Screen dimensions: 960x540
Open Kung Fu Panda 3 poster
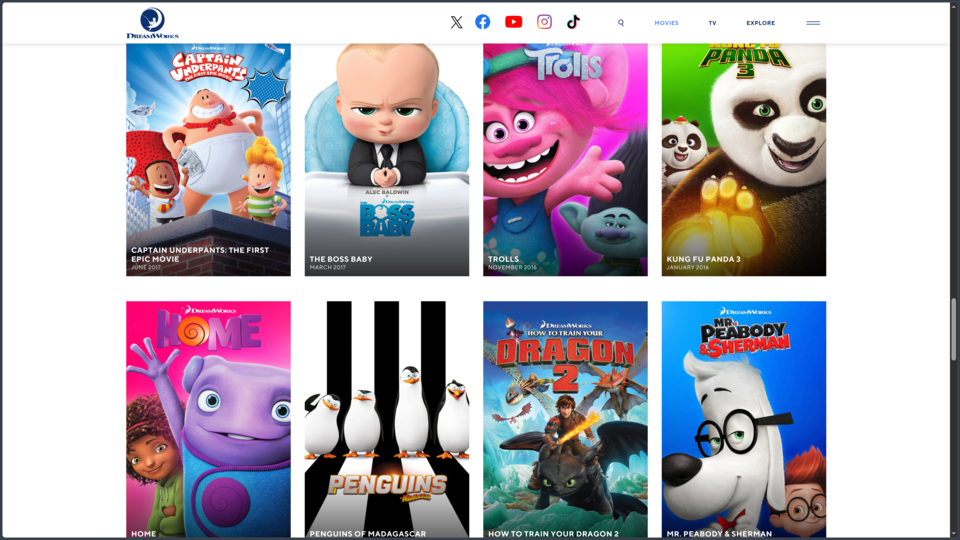point(744,159)
